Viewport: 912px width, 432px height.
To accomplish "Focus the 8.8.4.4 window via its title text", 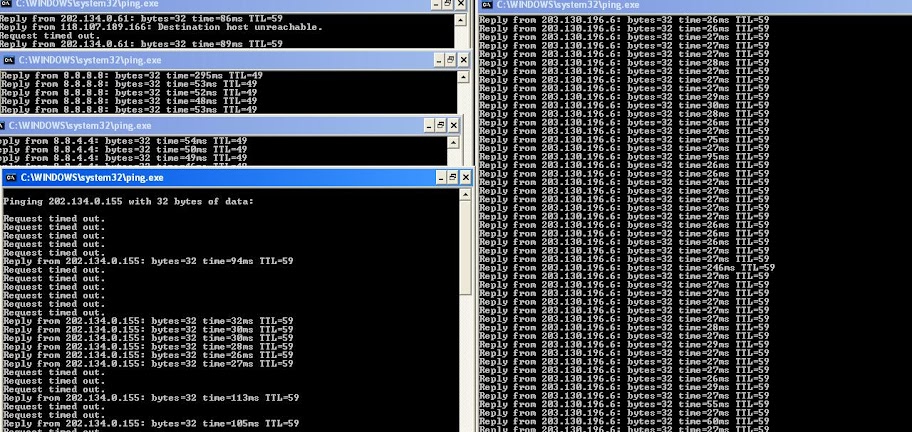I will pos(80,126).
